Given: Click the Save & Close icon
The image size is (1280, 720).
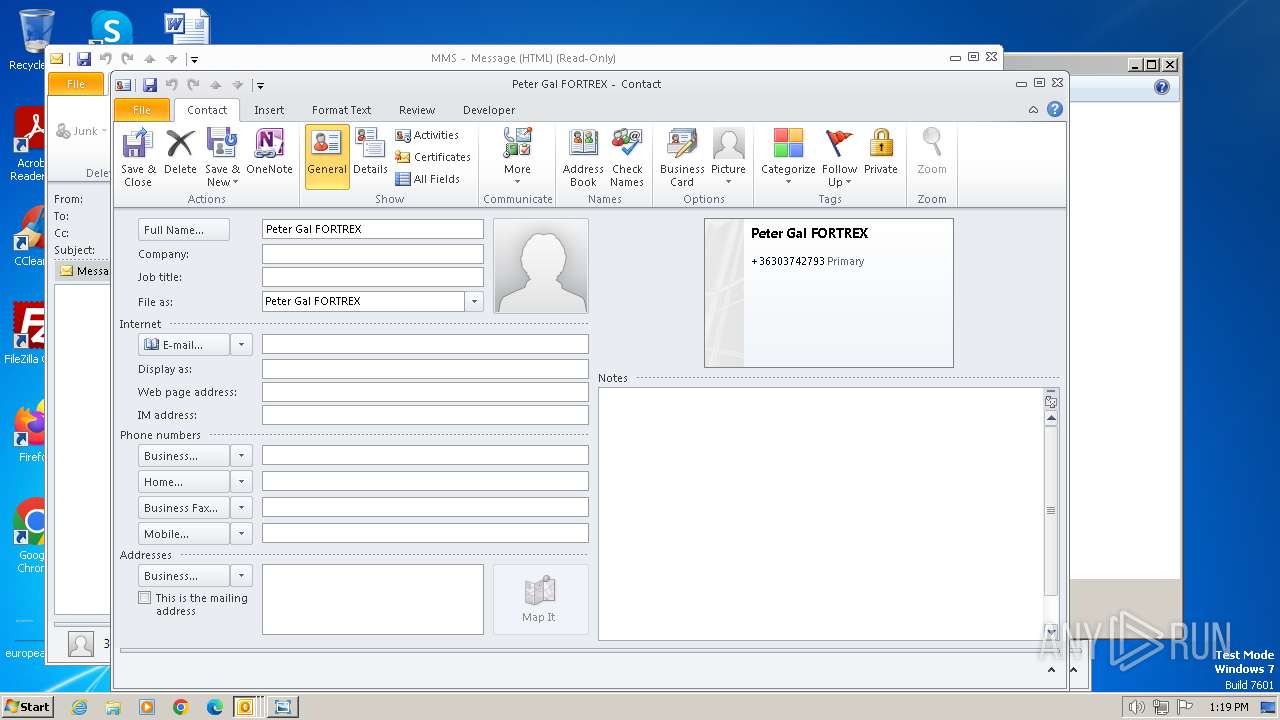Looking at the screenshot, I should coord(137,157).
